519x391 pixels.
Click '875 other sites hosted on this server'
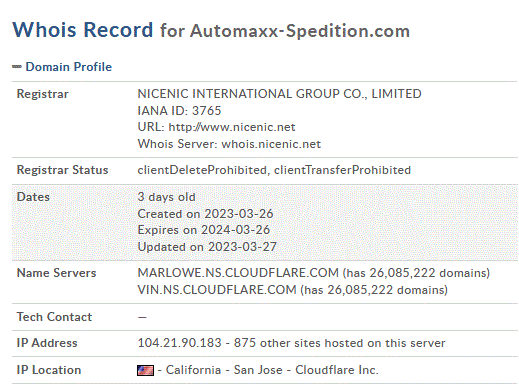point(339,343)
